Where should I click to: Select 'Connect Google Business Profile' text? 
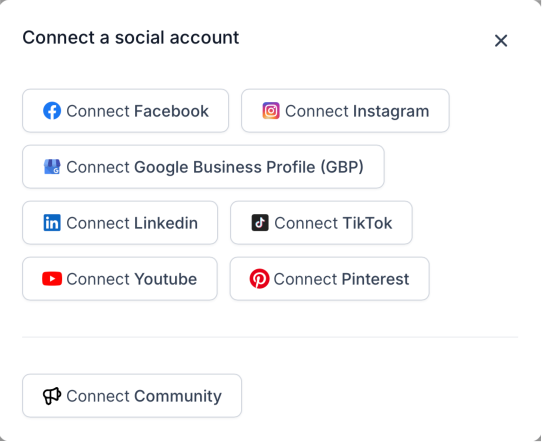click(x=190, y=168)
